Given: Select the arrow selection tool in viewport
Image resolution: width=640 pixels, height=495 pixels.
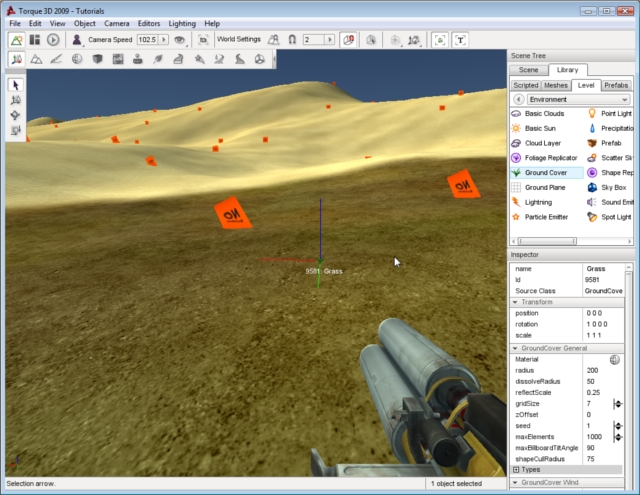Looking at the screenshot, I should click(16, 85).
